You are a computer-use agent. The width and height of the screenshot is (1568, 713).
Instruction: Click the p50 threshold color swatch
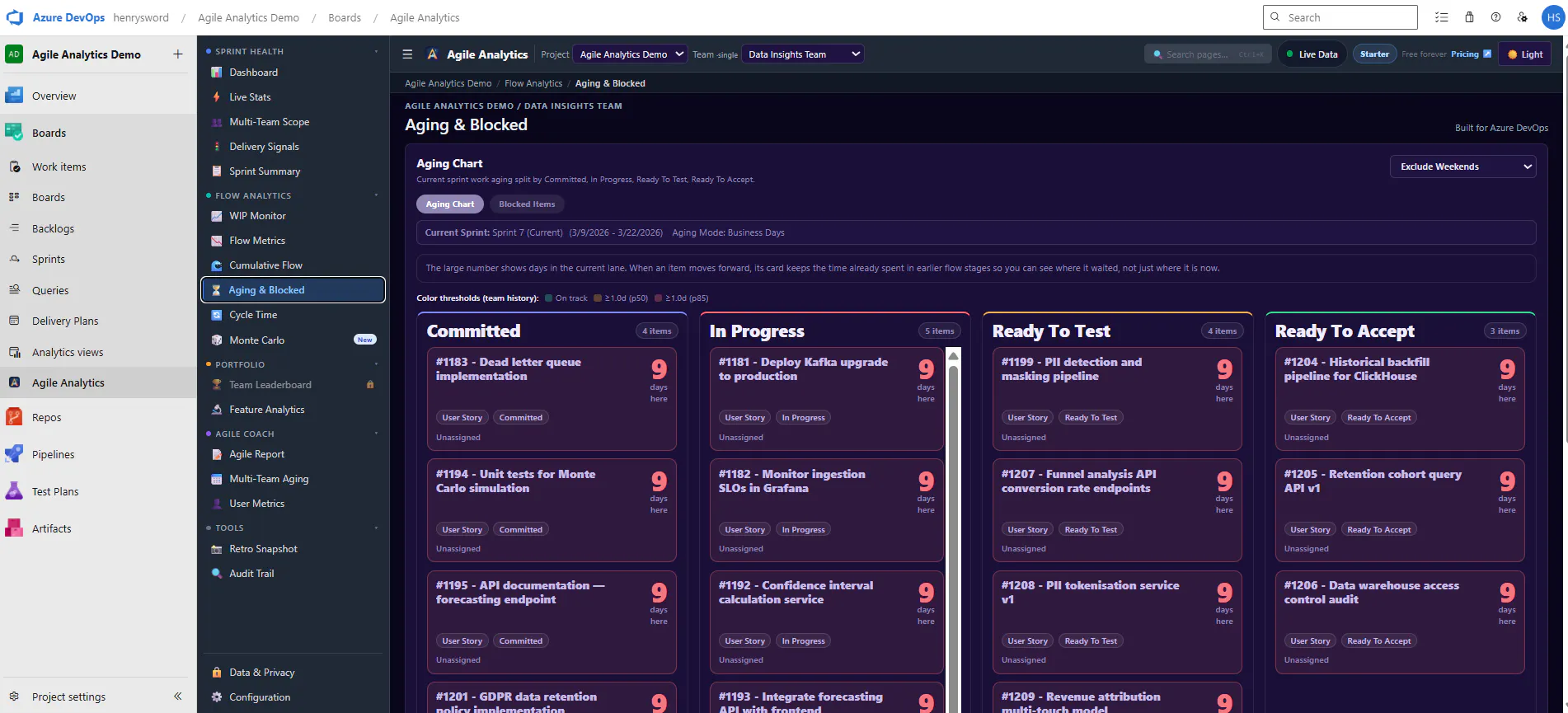click(x=598, y=298)
